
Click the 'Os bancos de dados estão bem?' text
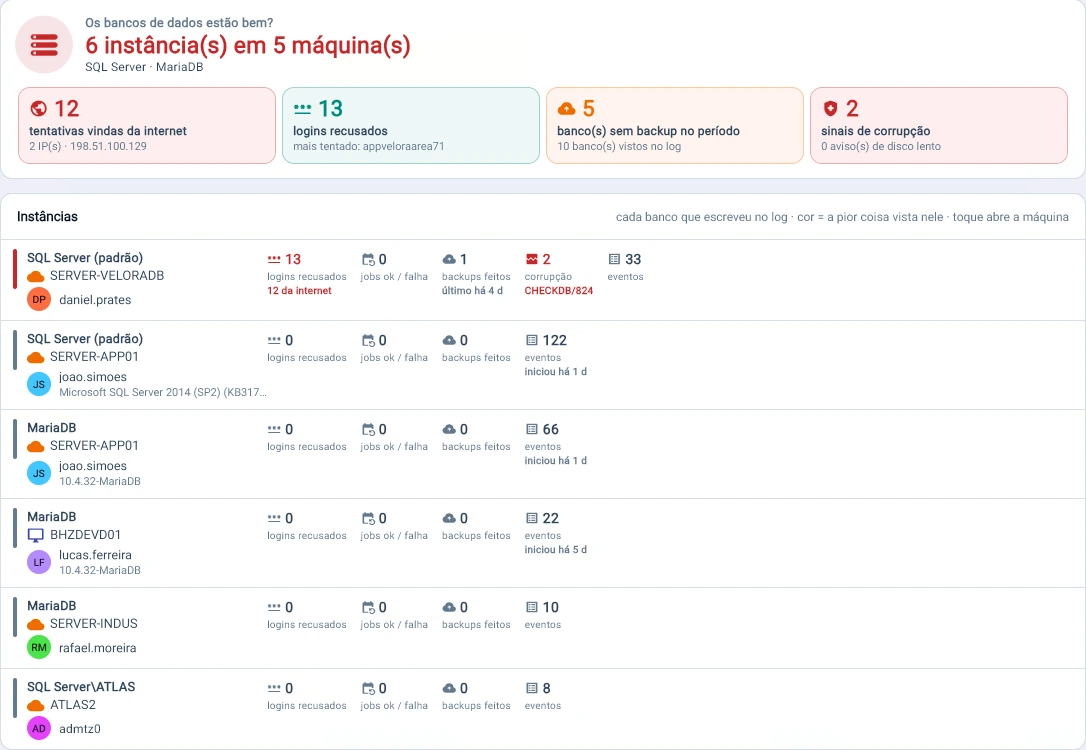pyautogui.click(x=179, y=23)
